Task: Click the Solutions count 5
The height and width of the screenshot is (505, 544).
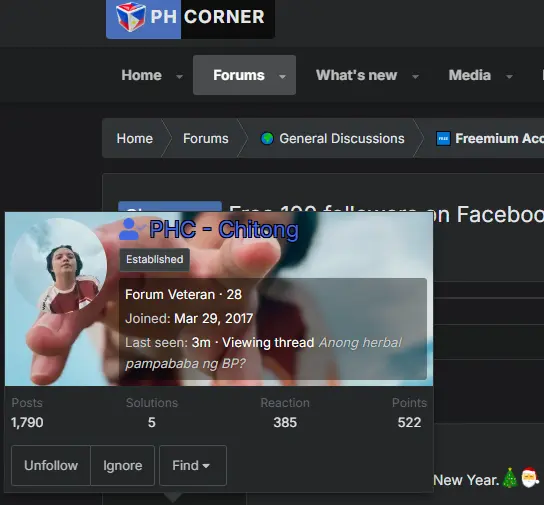Action: pos(152,422)
